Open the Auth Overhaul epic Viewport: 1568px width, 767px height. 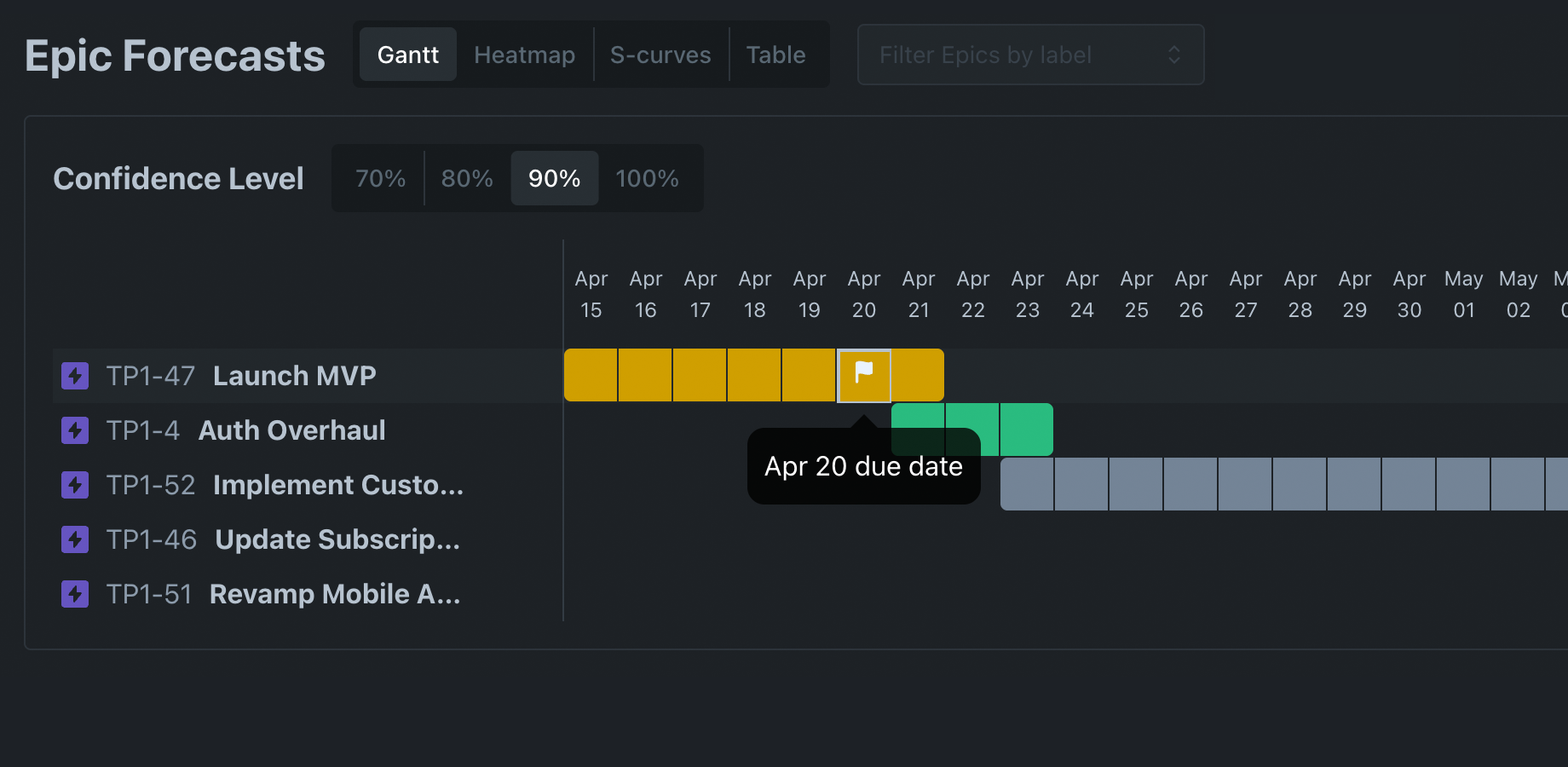[x=291, y=430]
